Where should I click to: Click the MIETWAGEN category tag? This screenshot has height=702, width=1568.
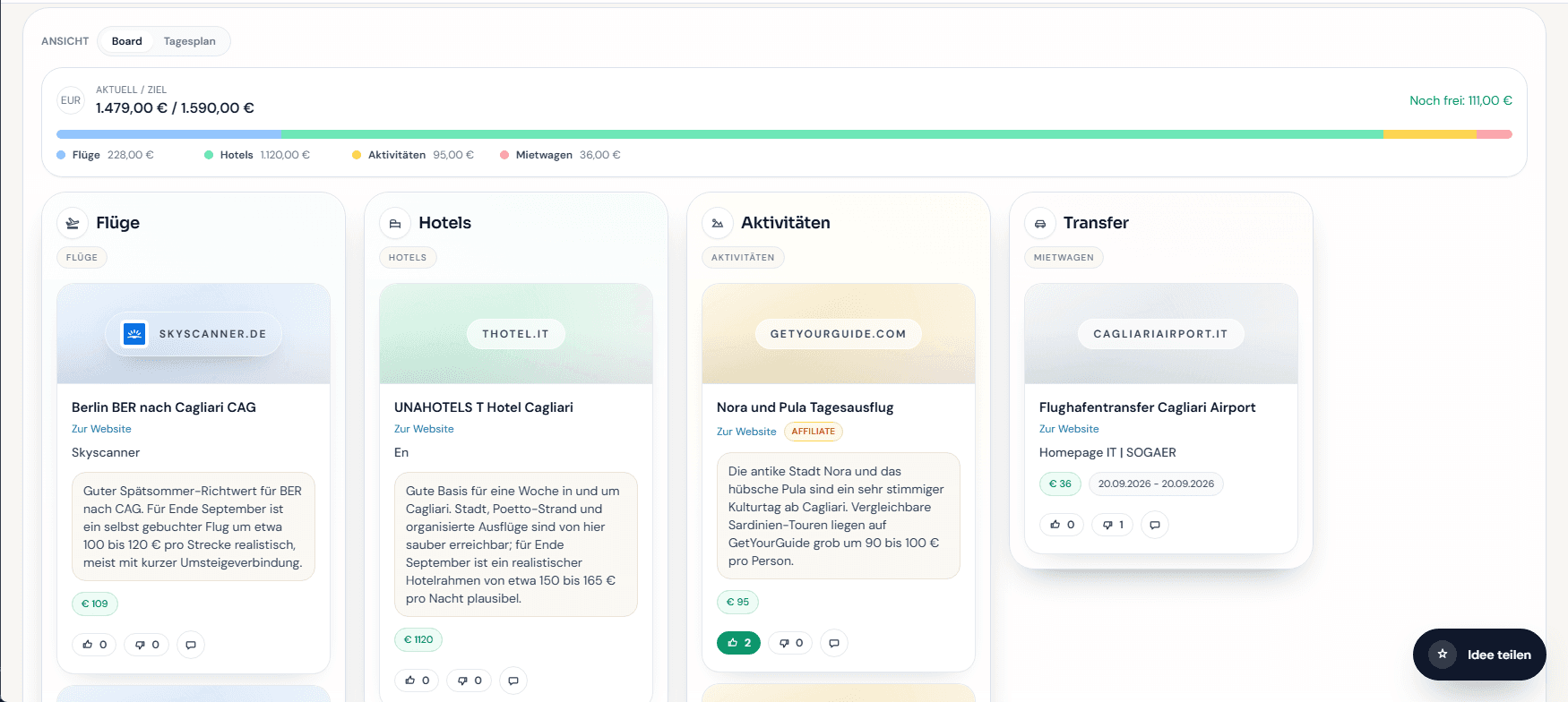(x=1064, y=258)
